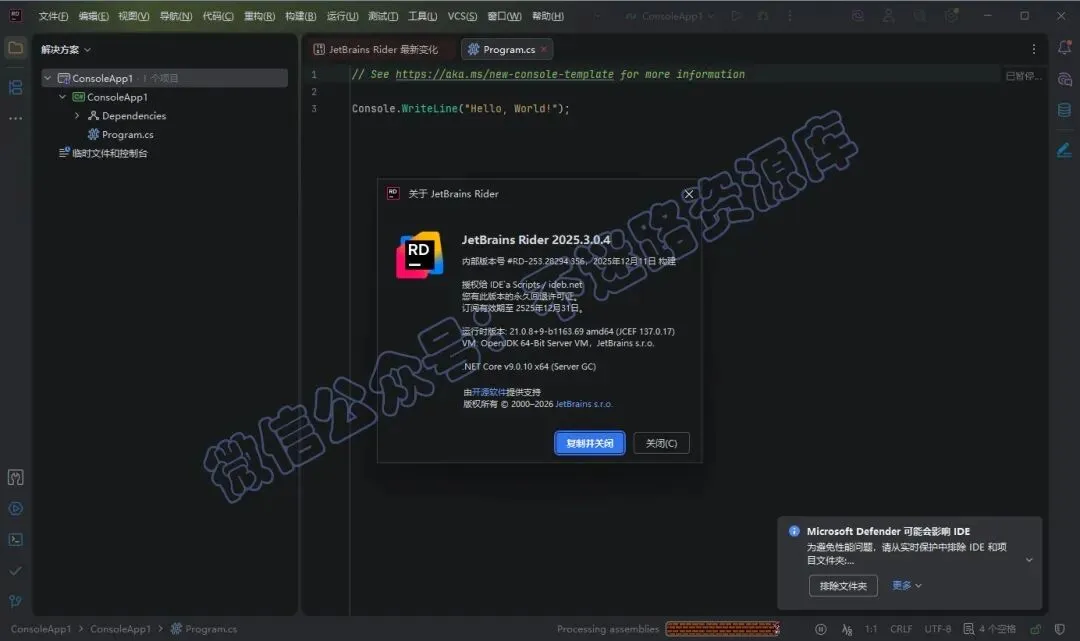The height and width of the screenshot is (641, 1080).
Task: Open the JetBrains s.r.o. link
Action: tap(583, 404)
